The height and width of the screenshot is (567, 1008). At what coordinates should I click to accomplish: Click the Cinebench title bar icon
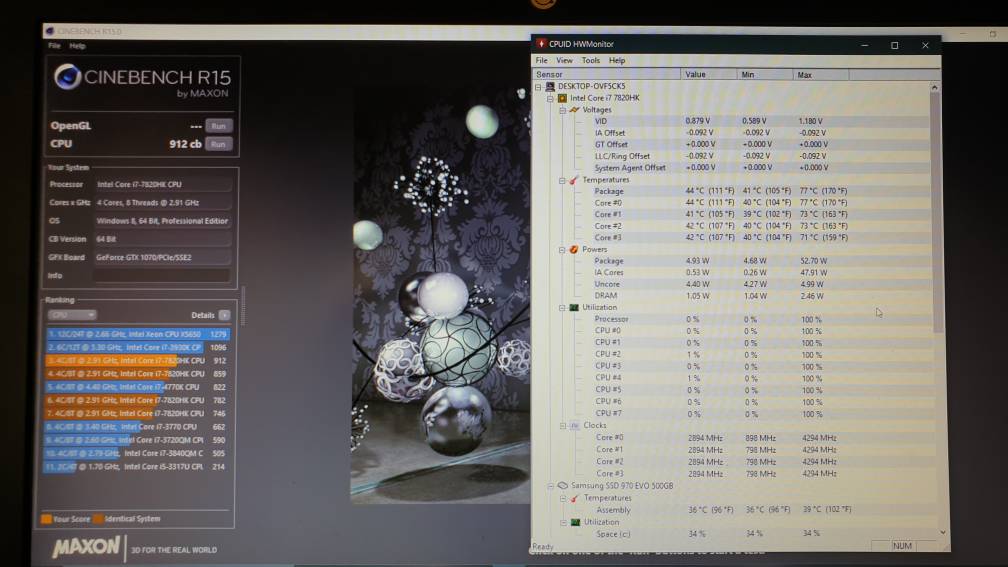point(50,31)
